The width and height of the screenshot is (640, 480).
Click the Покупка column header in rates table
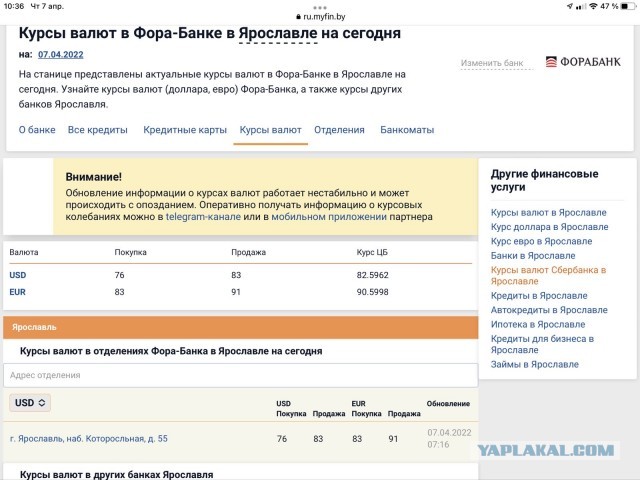[x=130, y=252]
